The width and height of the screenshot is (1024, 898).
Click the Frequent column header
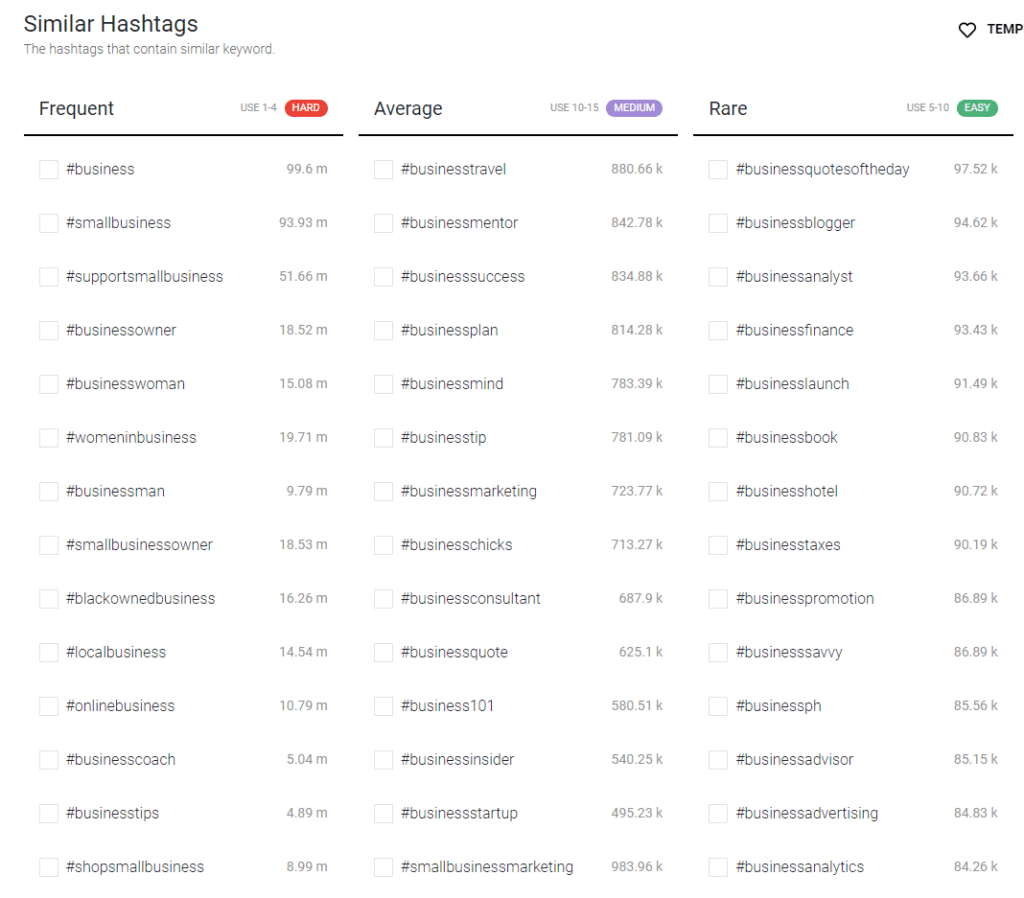77,109
